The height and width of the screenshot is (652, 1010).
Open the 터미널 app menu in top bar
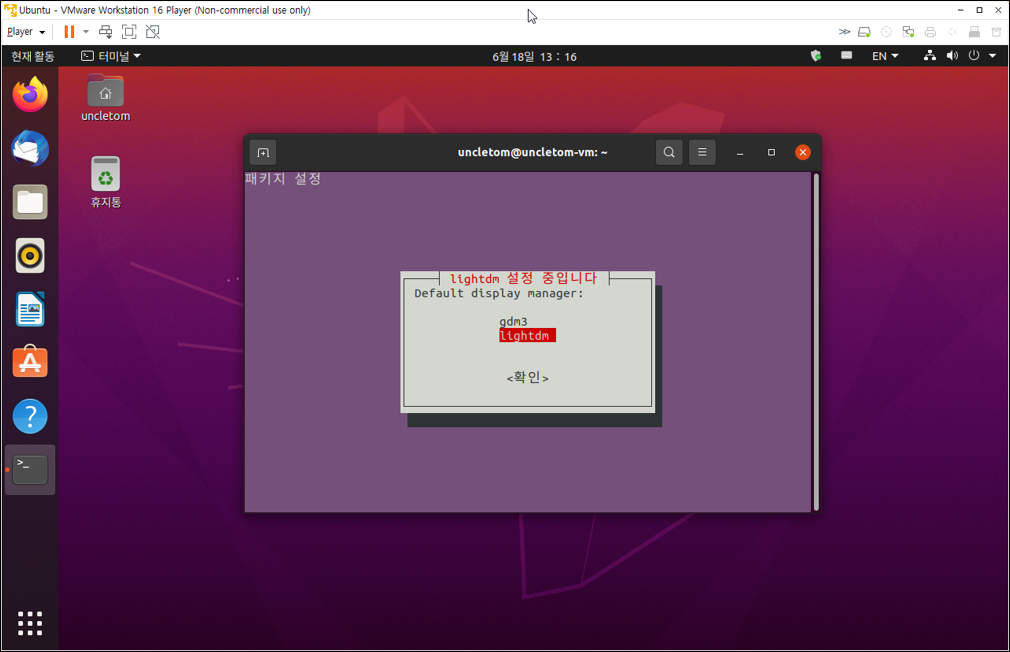pyautogui.click(x=111, y=56)
